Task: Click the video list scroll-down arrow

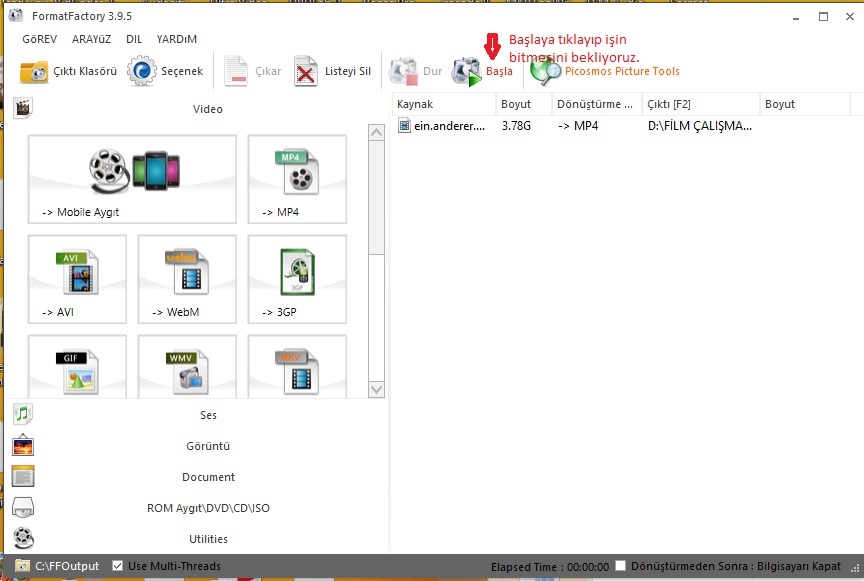Action: (376, 389)
